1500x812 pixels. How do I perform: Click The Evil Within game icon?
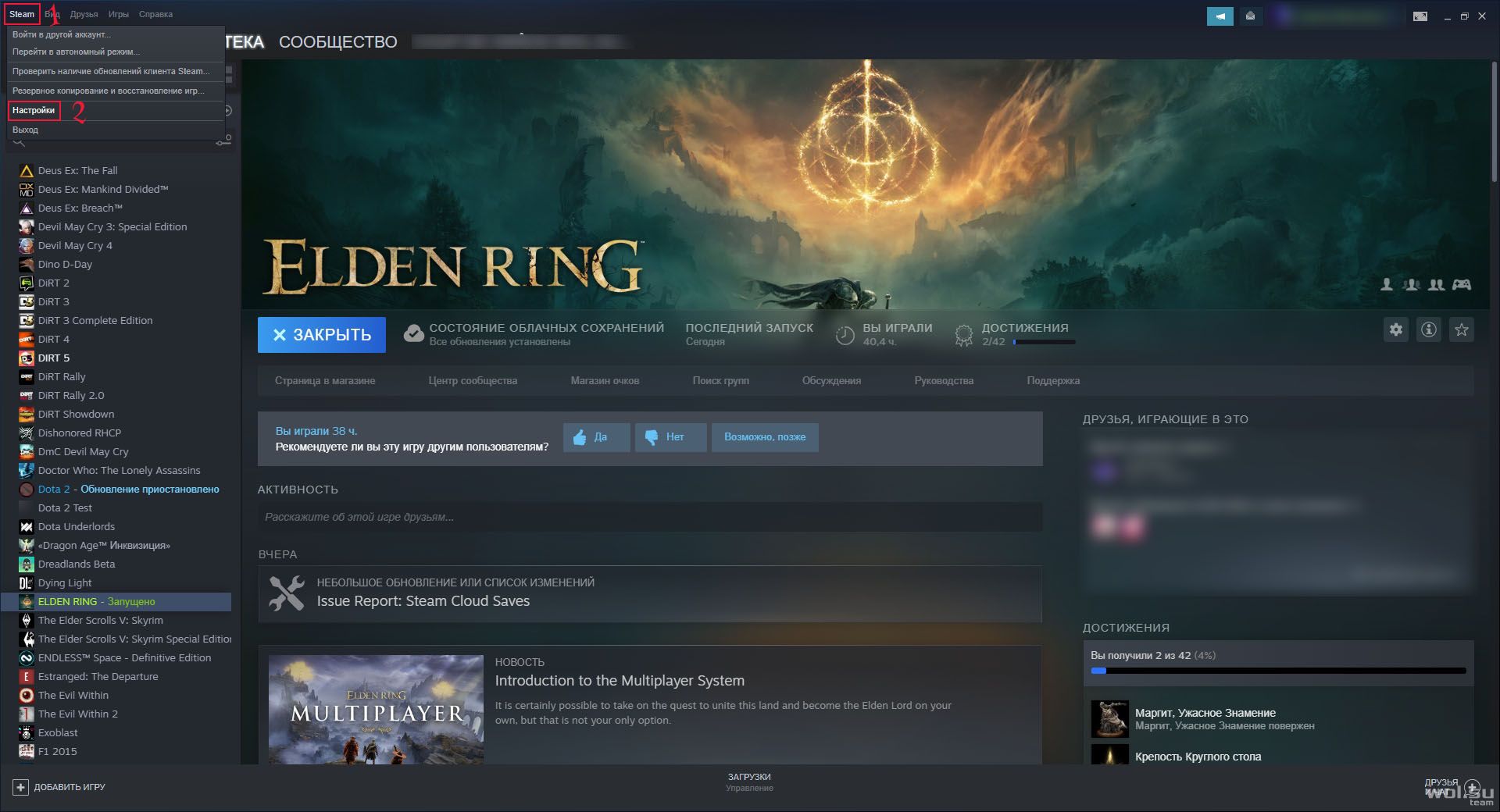[27, 696]
